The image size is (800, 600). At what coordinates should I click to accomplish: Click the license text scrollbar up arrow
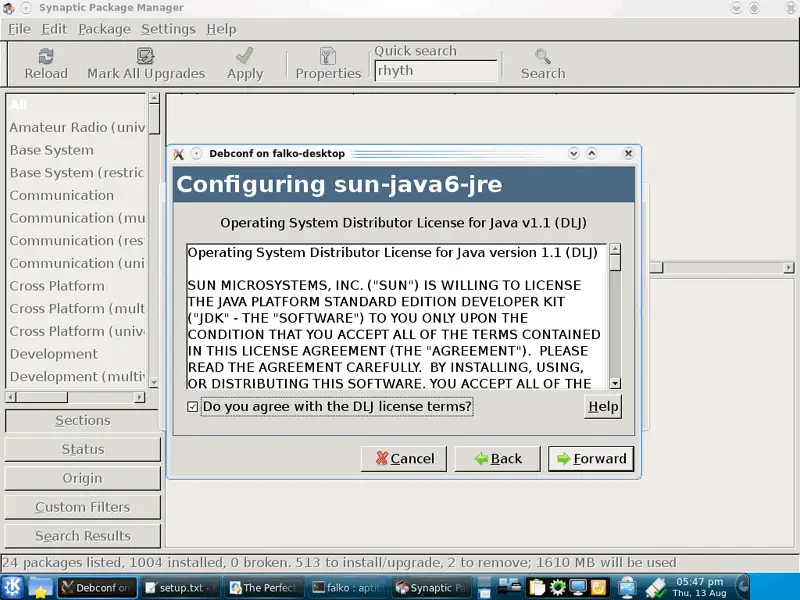pyautogui.click(x=615, y=249)
